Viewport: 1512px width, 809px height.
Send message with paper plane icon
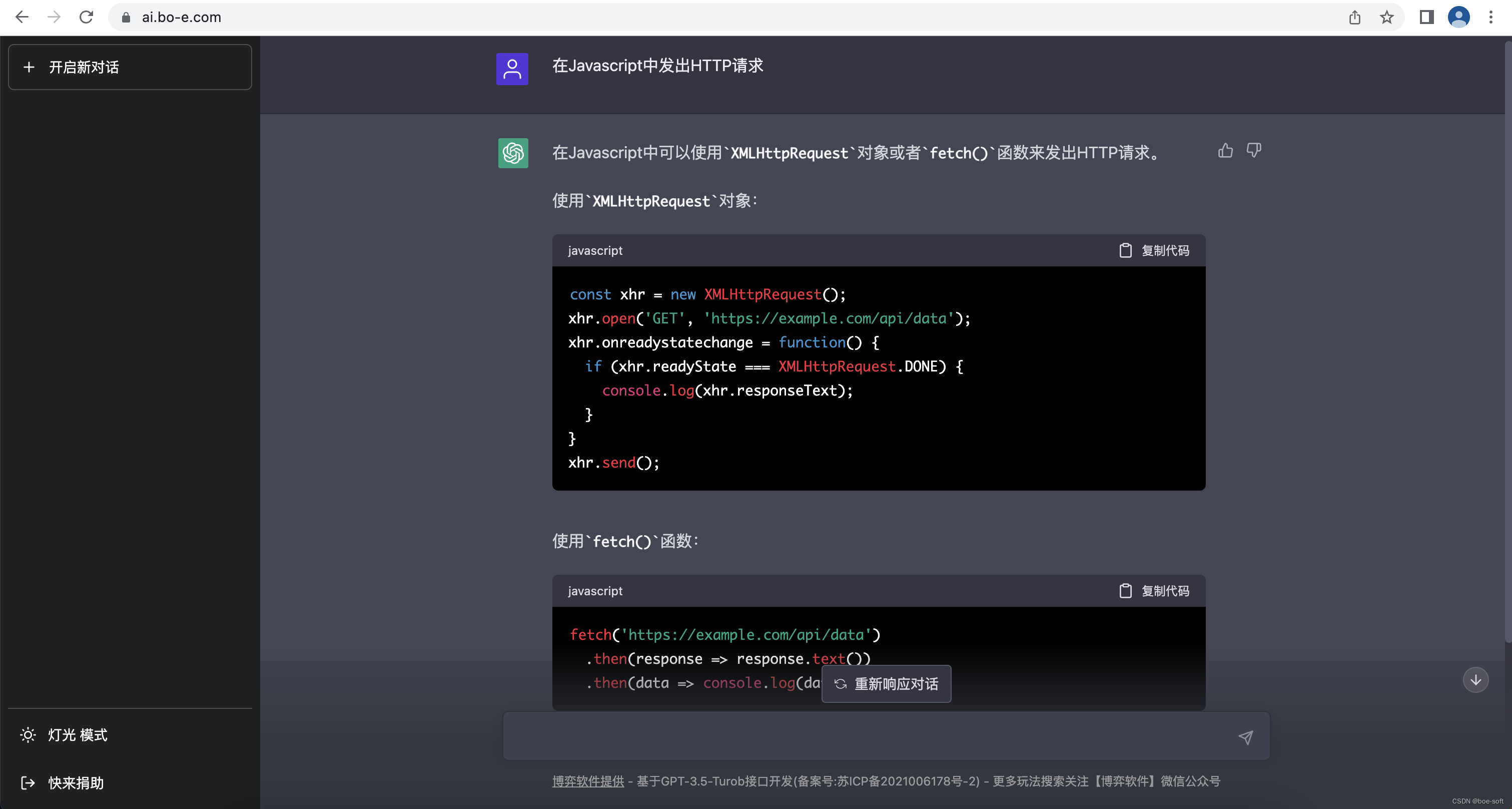[x=1245, y=737]
